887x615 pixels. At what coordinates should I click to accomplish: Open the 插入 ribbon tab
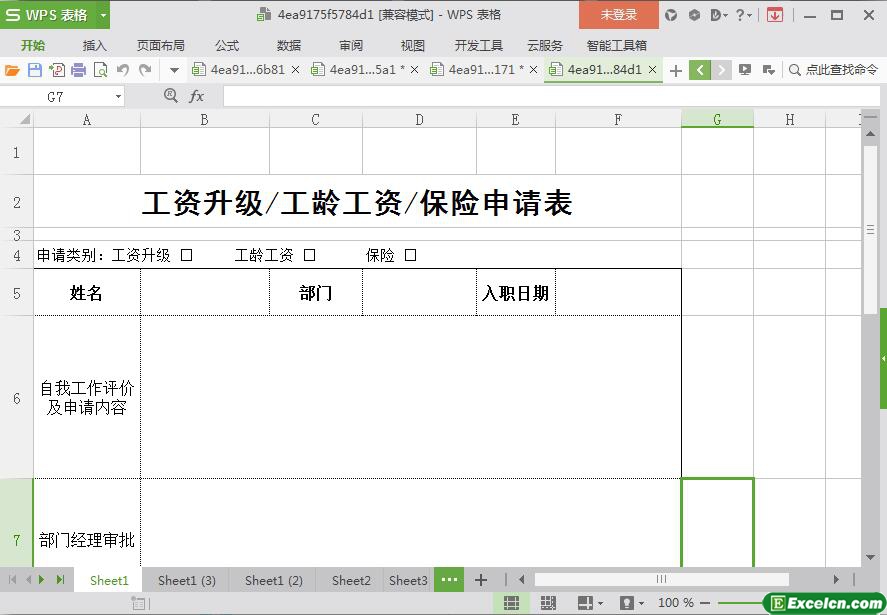[x=95, y=45]
